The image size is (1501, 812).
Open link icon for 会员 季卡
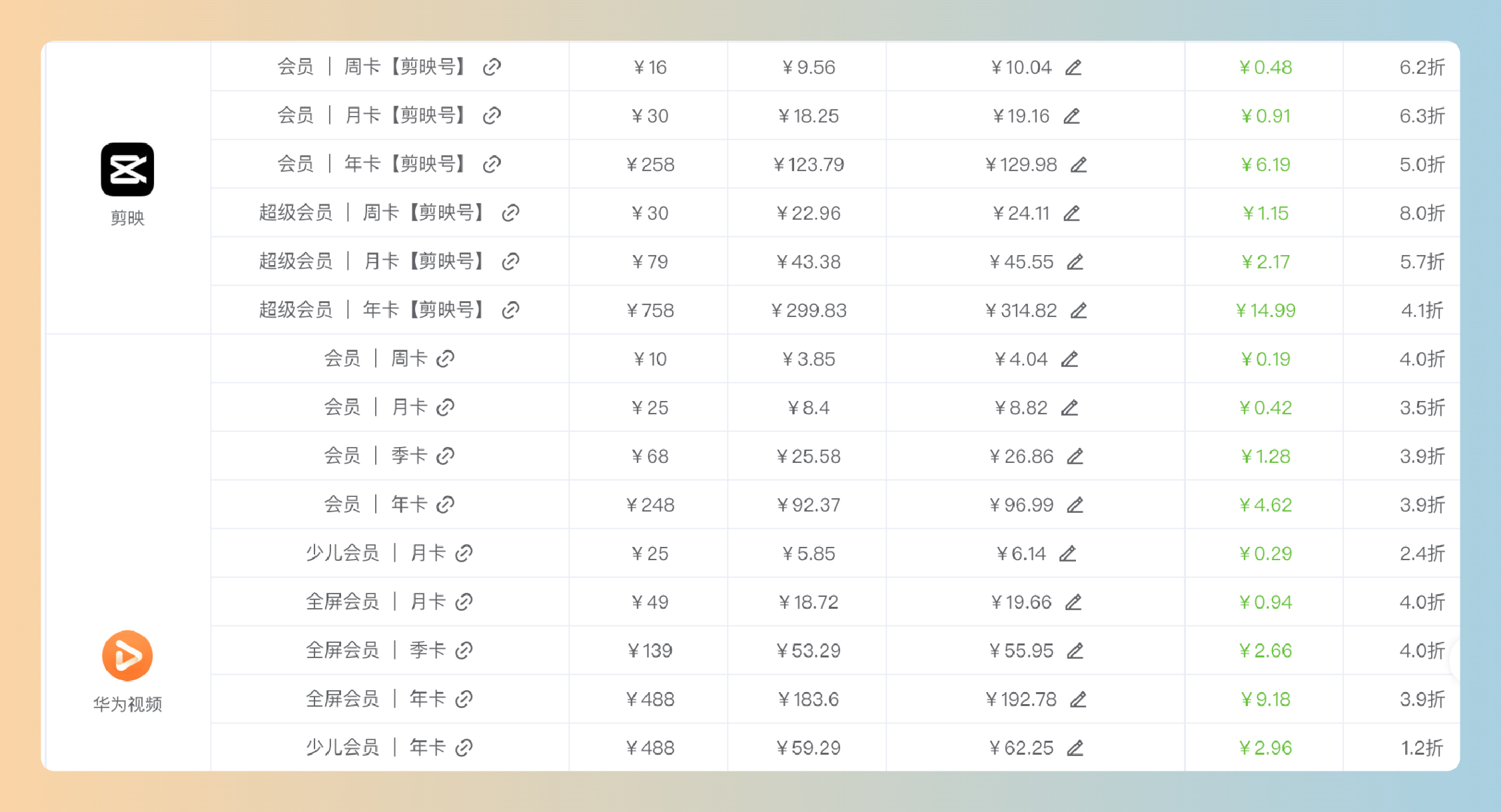pos(445,456)
